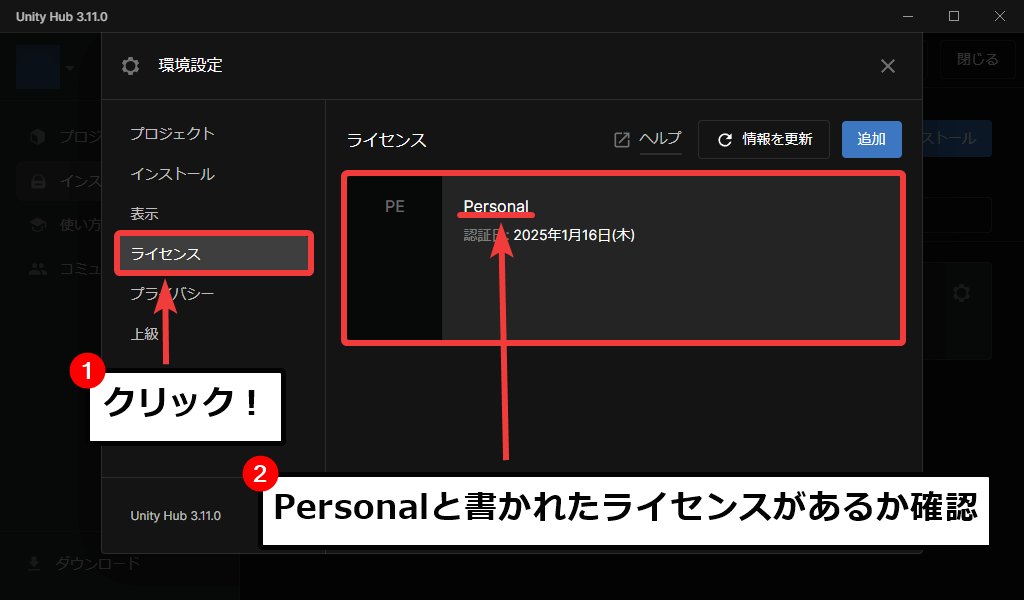
Task: Open the 表示 settings section
Action: [x=144, y=213]
